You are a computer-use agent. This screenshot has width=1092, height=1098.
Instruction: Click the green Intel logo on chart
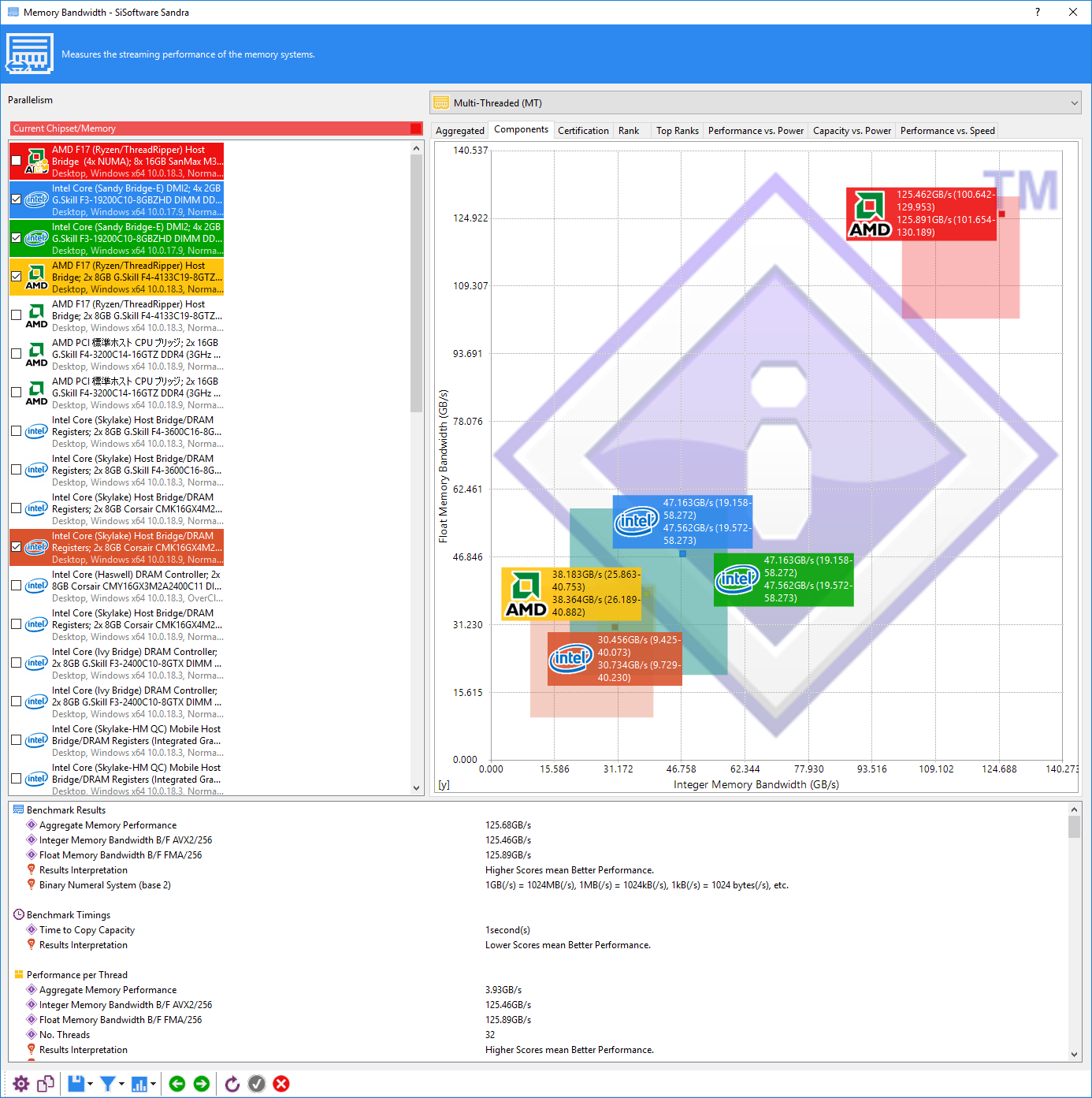pos(737,579)
